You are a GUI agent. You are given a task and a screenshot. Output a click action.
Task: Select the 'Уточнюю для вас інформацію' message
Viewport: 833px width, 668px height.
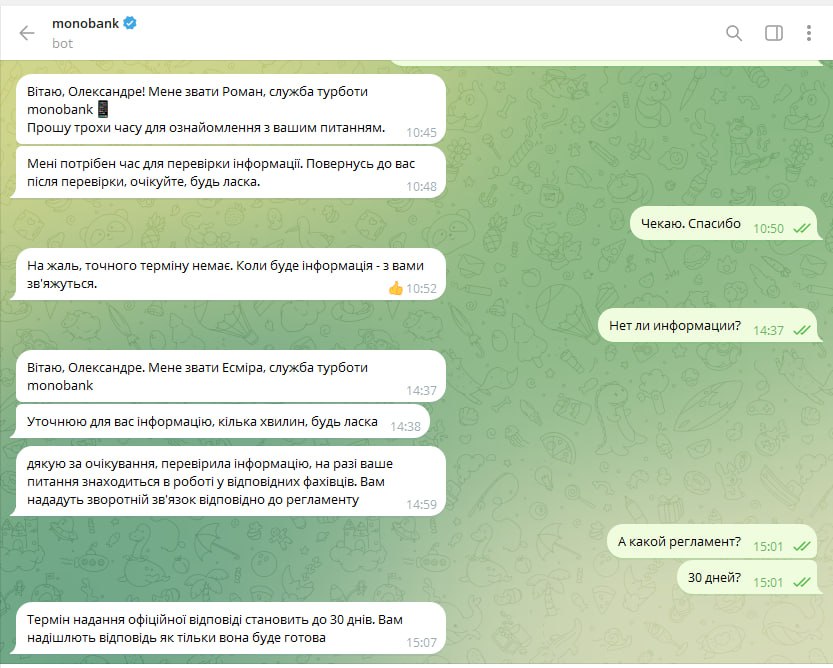(220, 421)
